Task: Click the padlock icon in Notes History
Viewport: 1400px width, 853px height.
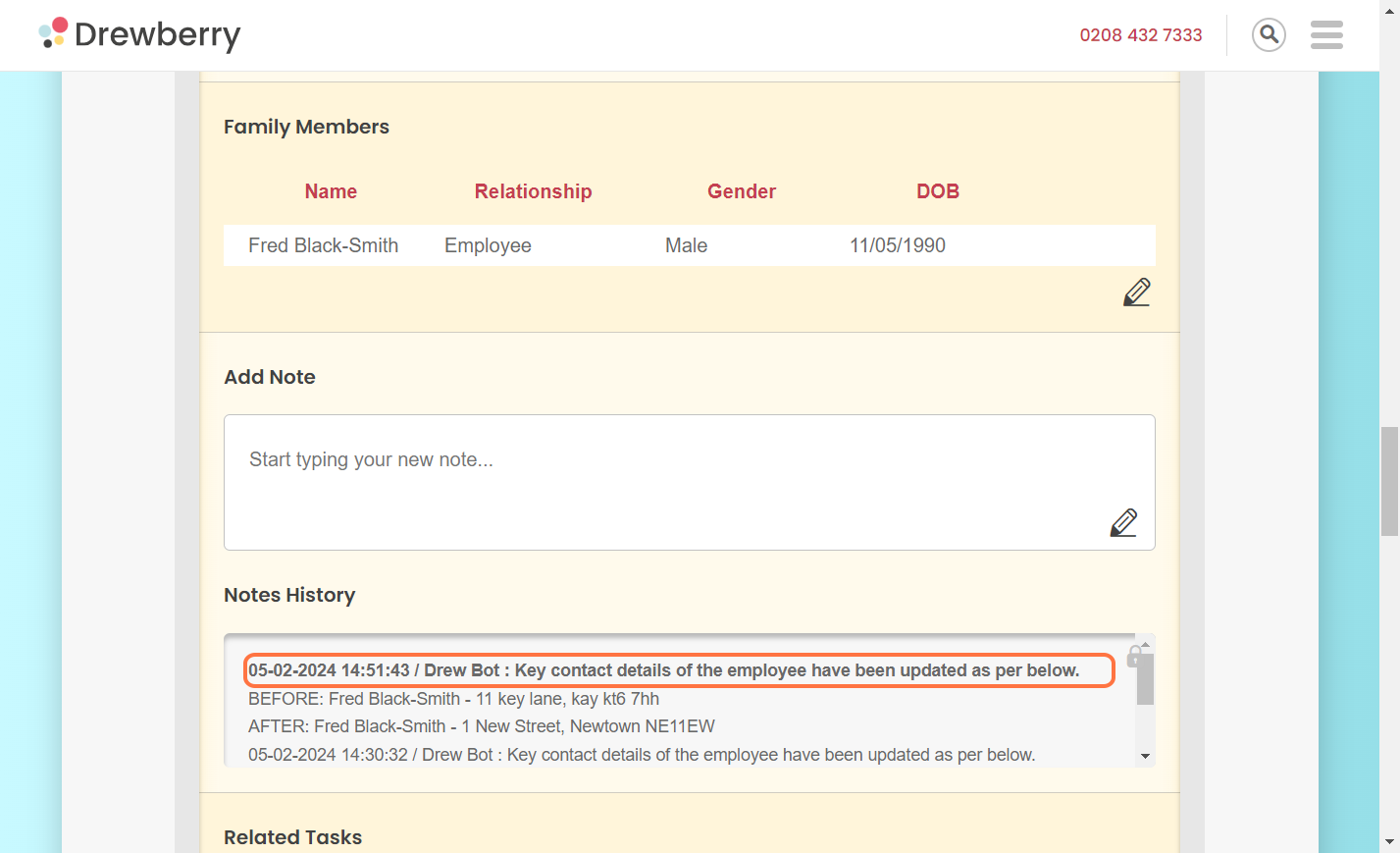Action: [x=1135, y=656]
